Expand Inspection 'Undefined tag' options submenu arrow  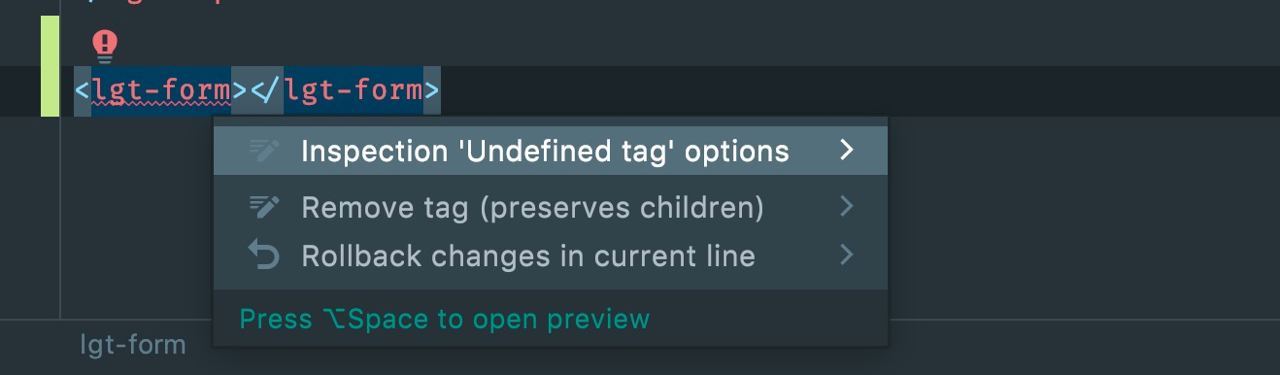coord(847,151)
